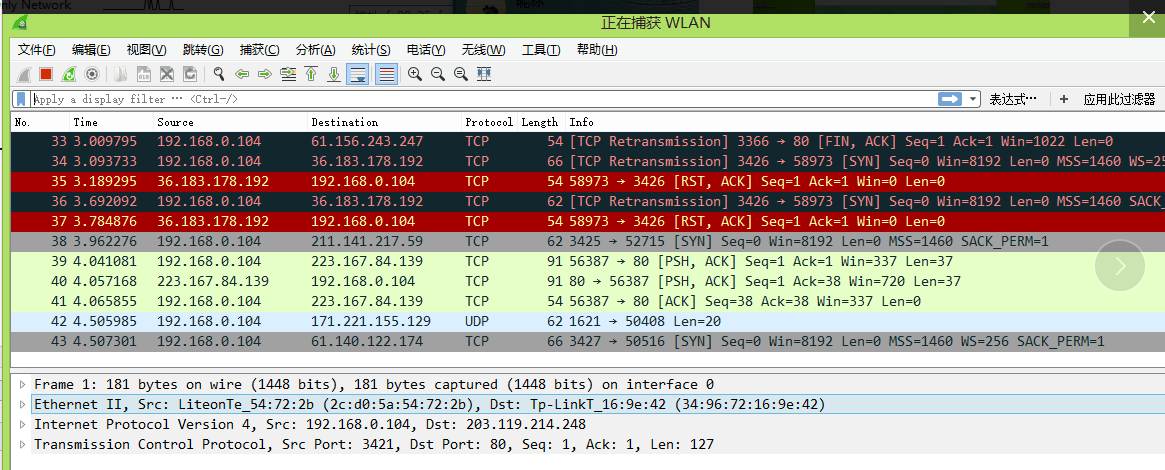
Task: Open the 电话(Y) menu
Action: tap(426, 50)
